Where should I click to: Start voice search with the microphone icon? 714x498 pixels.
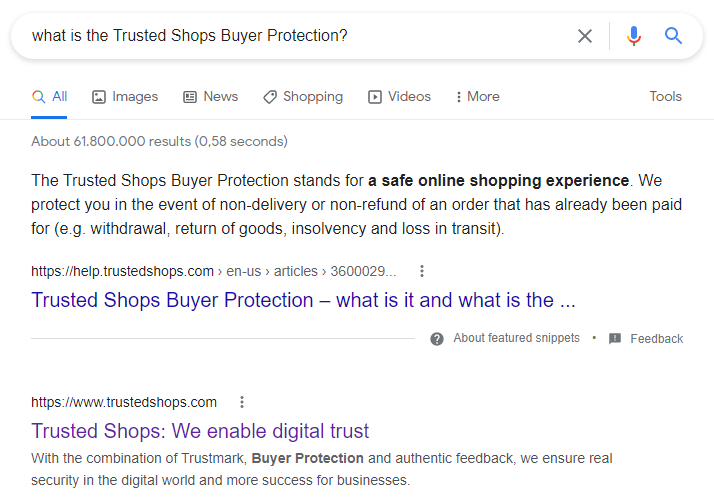(x=633, y=36)
